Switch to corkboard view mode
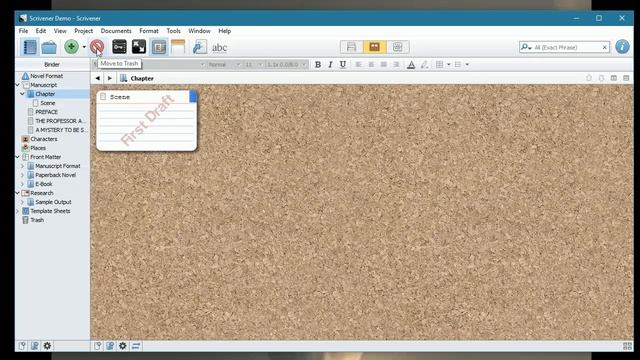Screen dimensions: 640x360 click(374, 47)
